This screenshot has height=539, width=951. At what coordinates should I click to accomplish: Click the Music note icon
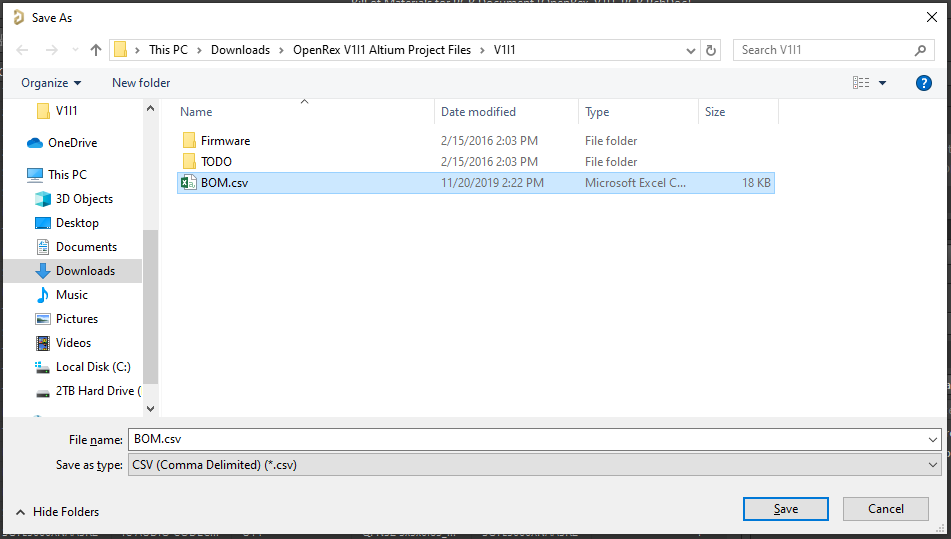coord(43,295)
